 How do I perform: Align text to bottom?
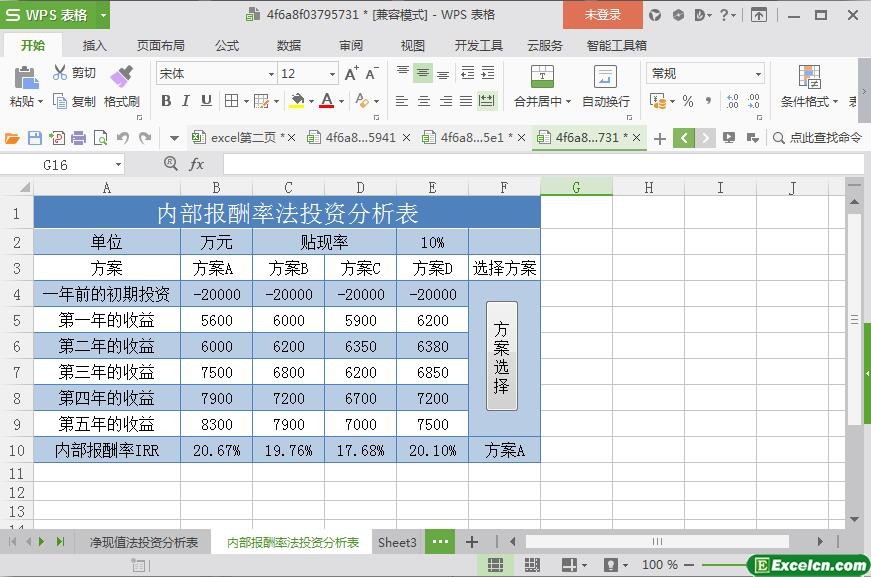[443, 73]
